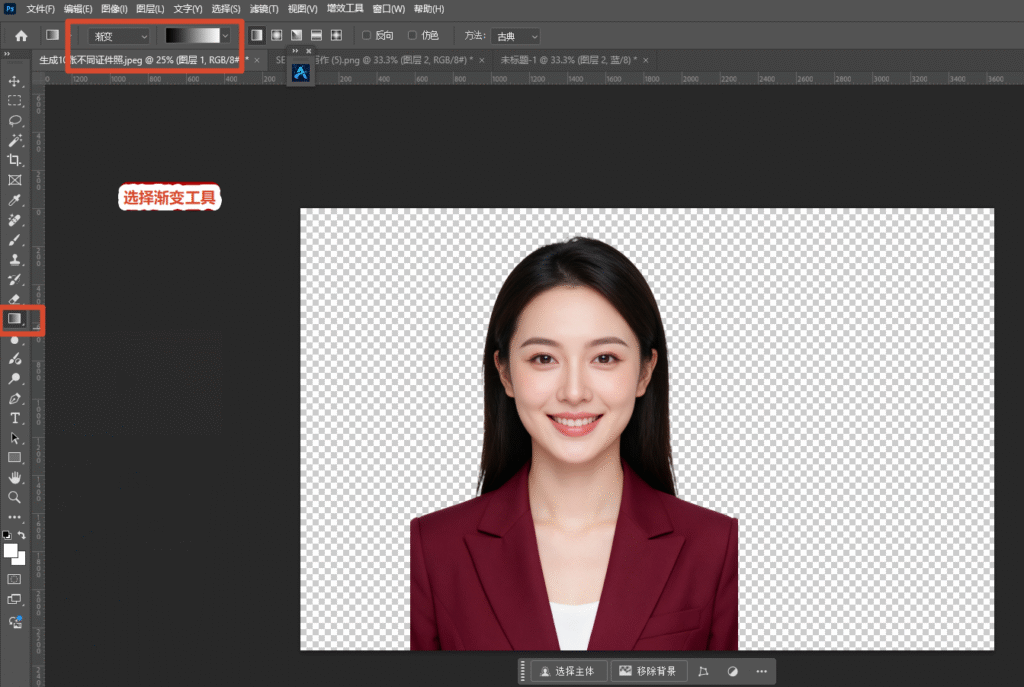Click the contextual task bar drag handle

[522, 671]
